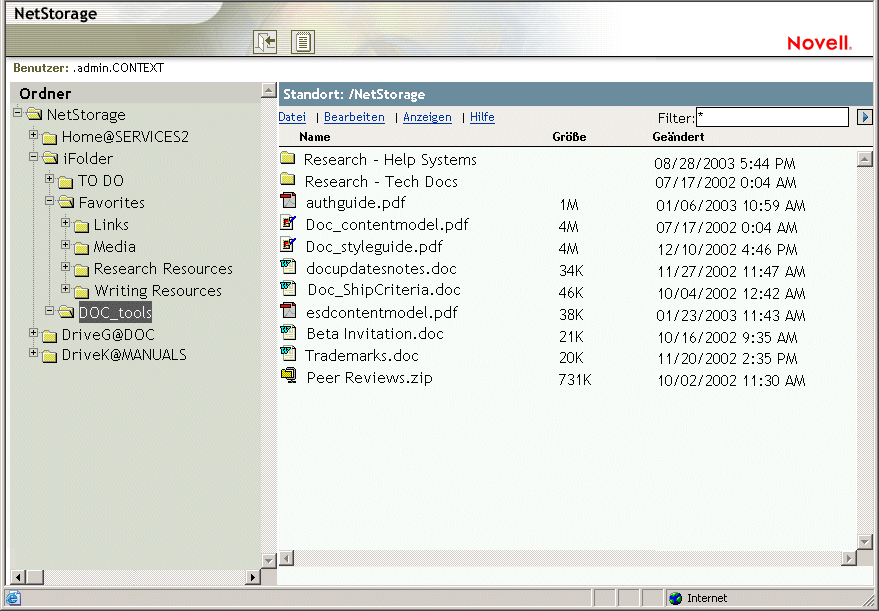Sort by the Größe column header
Screen dimensions: 879x611
(x=569, y=137)
